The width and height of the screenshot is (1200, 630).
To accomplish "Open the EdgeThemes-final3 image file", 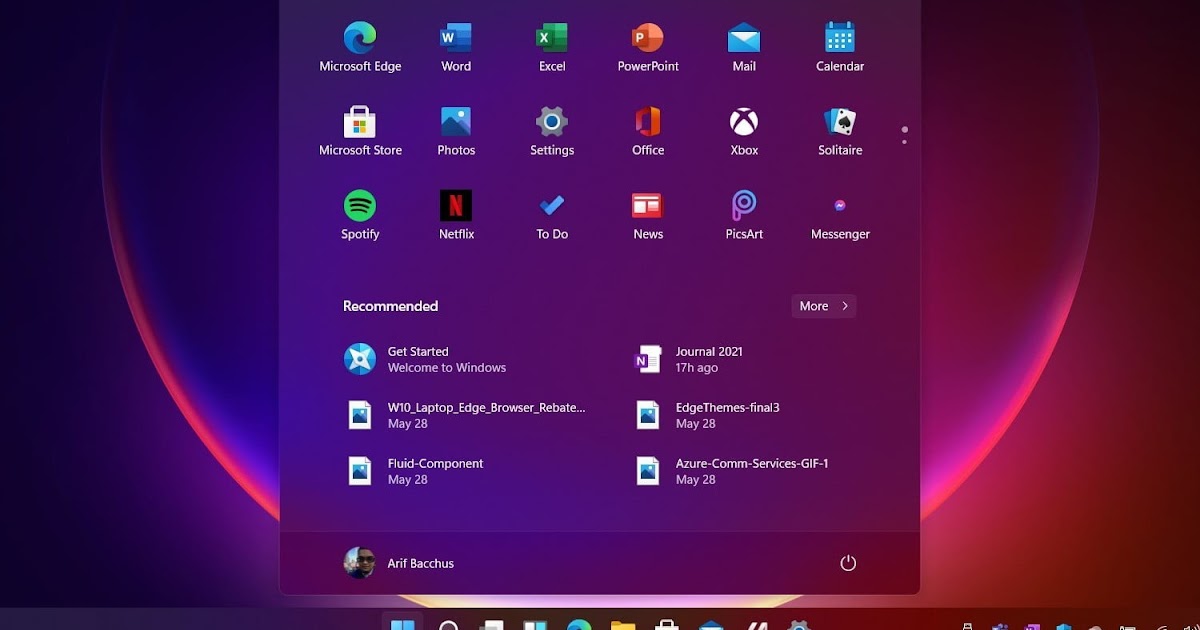I will [x=708, y=415].
